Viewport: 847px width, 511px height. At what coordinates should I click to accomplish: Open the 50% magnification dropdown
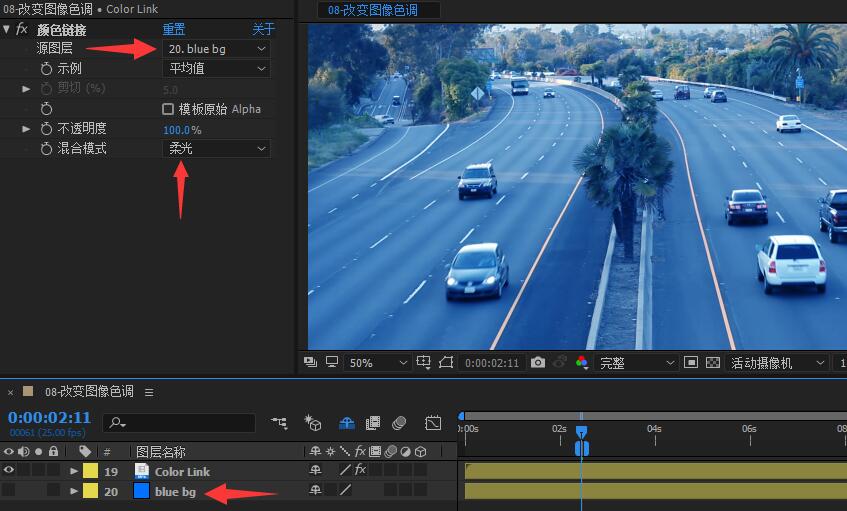tap(377, 363)
